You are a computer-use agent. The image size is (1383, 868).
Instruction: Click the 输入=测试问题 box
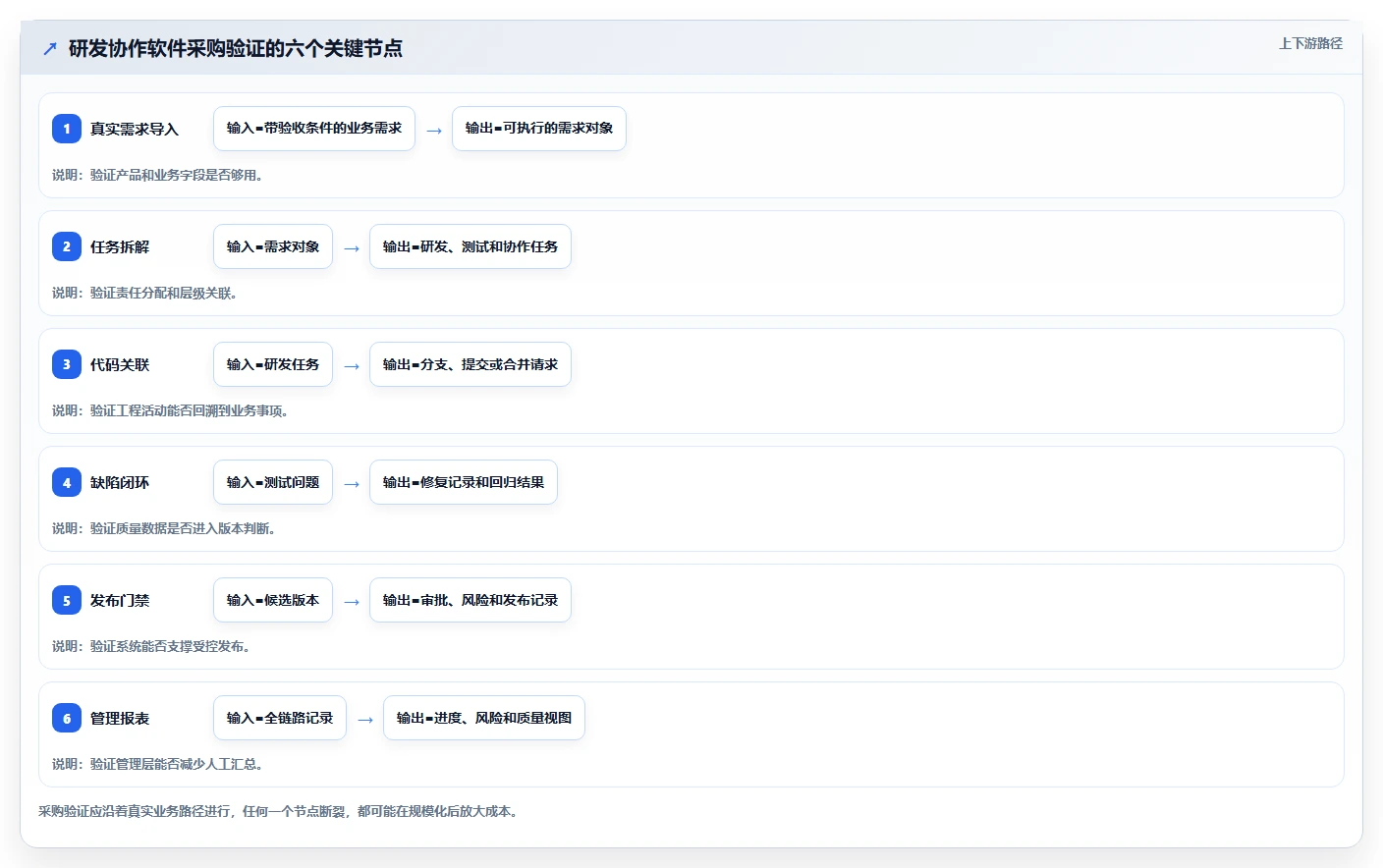[x=273, y=482]
